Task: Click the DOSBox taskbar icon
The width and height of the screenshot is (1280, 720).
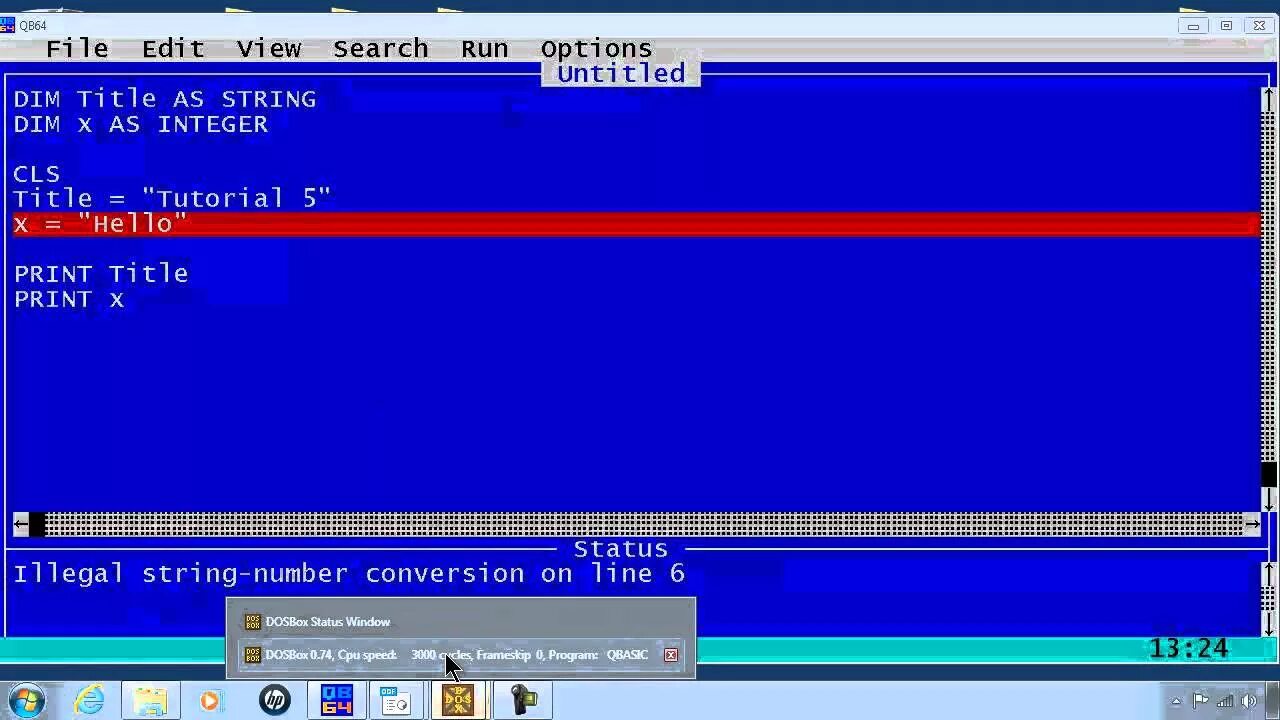Action: point(458,700)
